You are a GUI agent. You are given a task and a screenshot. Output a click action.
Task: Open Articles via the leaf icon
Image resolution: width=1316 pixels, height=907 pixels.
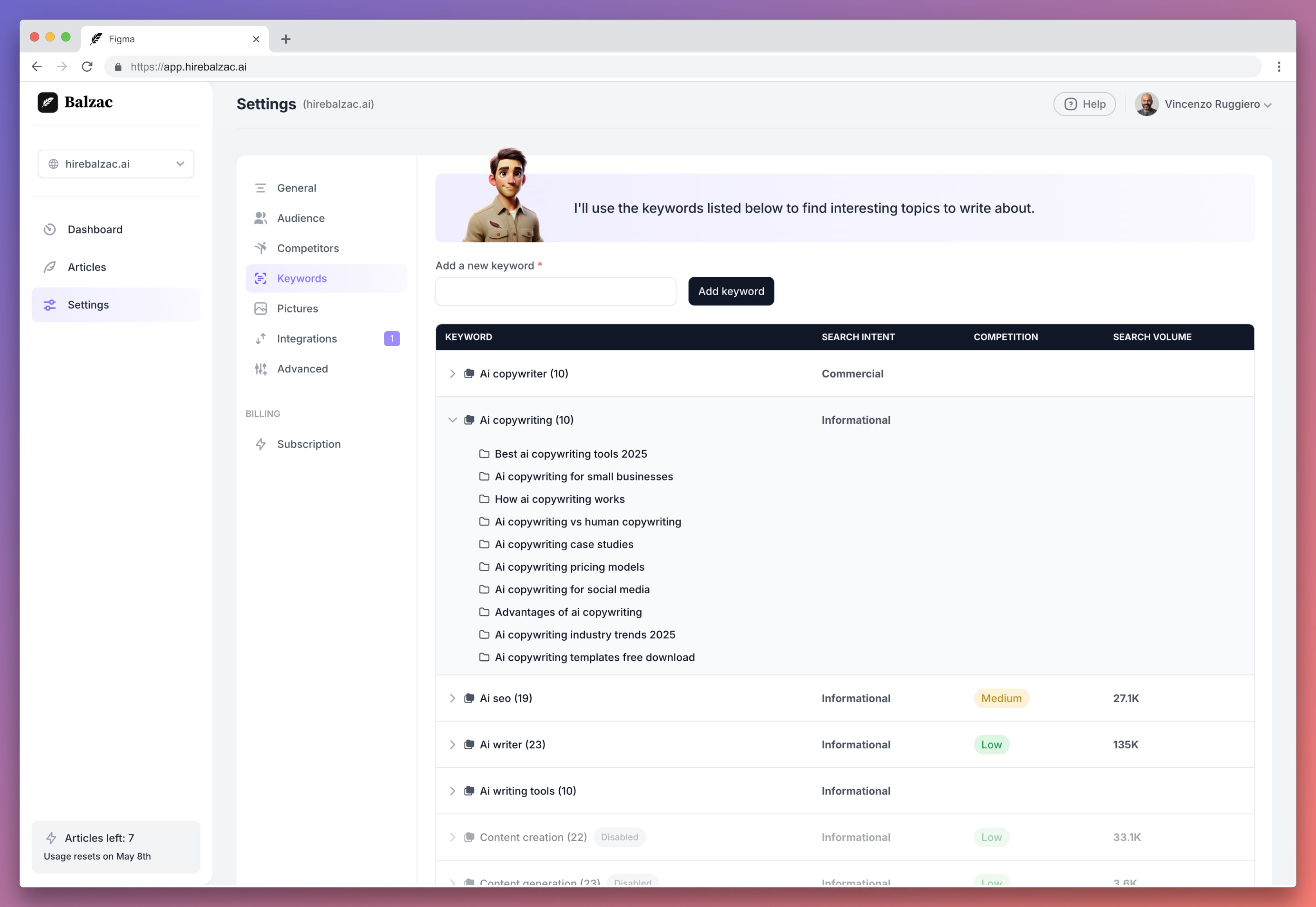pyautogui.click(x=50, y=267)
